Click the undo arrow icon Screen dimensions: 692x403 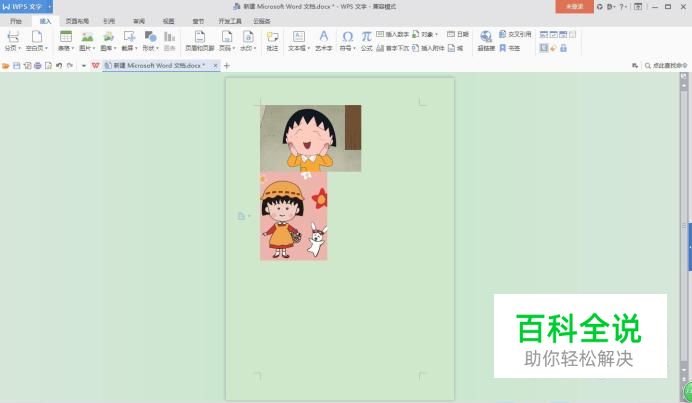point(59,66)
